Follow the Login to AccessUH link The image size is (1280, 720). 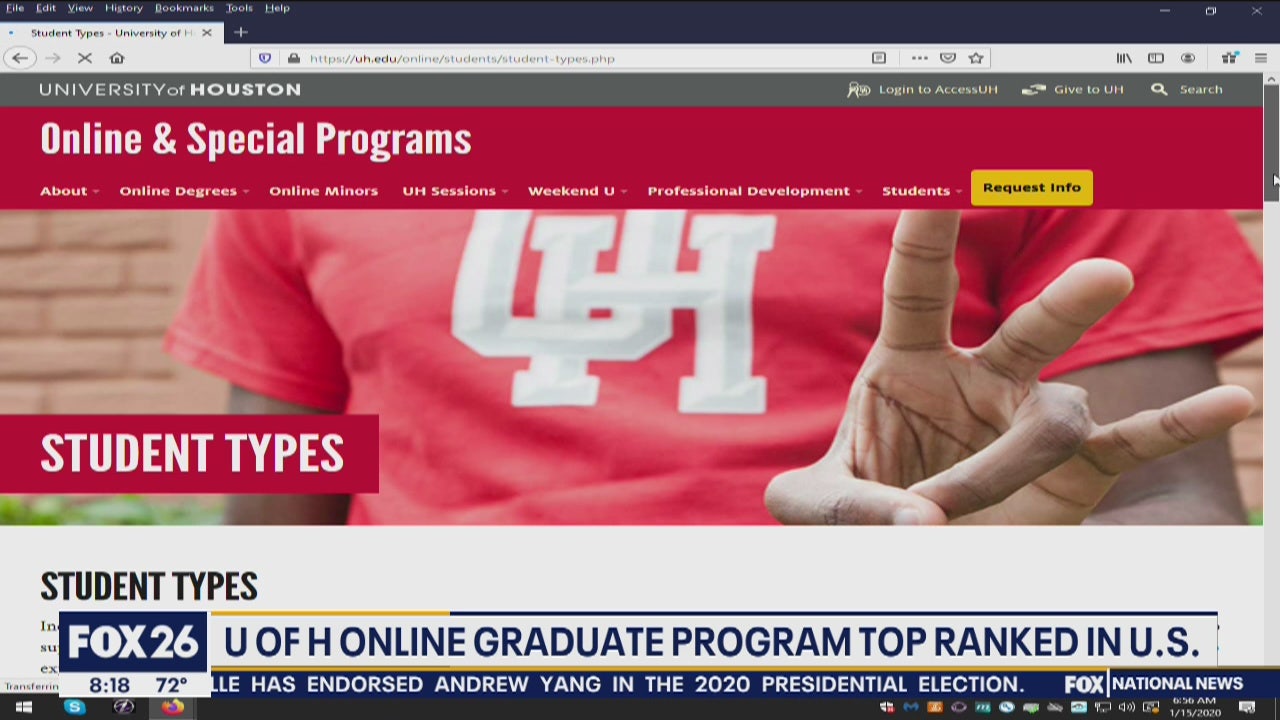[937, 89]
